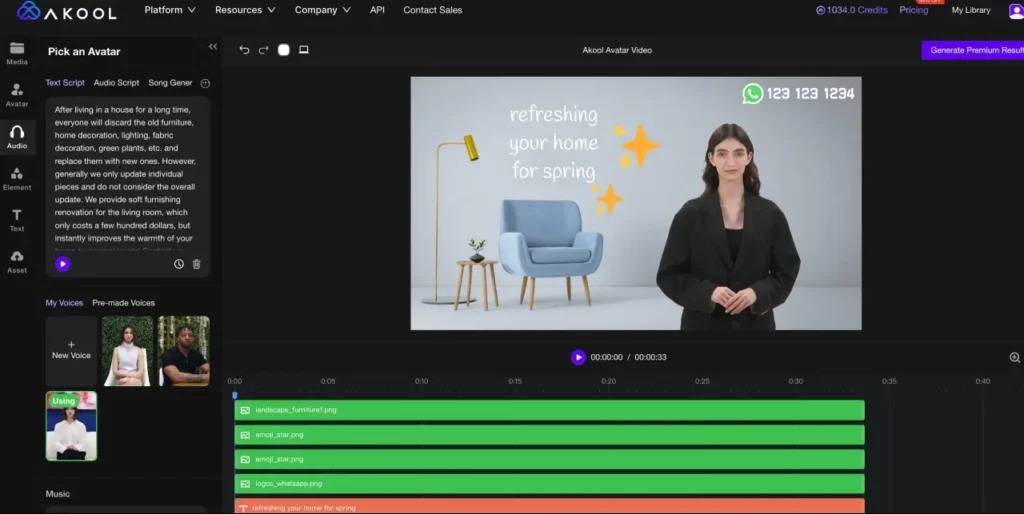Screen dimensions: 1024x514
Task: Collapse the Pick an Avatar panel
Action: click(x=212, y=47)
